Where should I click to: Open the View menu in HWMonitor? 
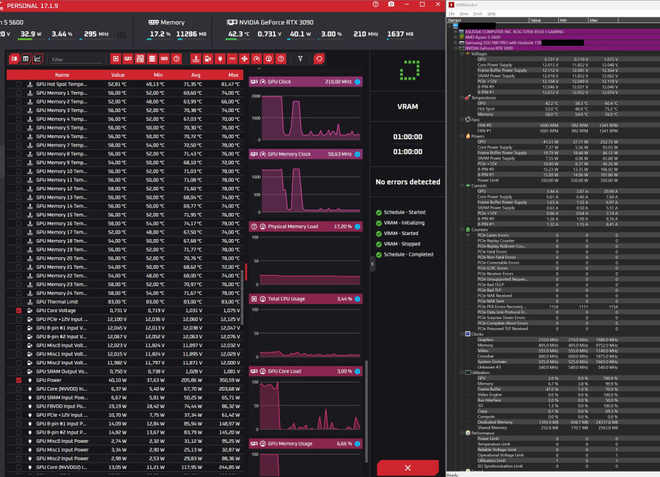(x=464, y=14)
